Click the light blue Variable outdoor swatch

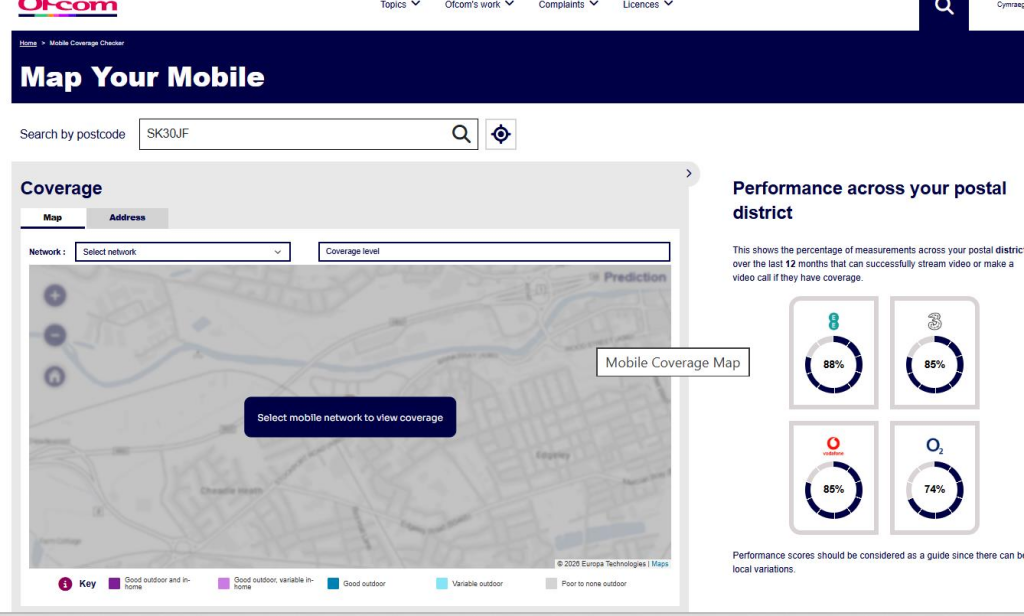(x=442, y=583)
